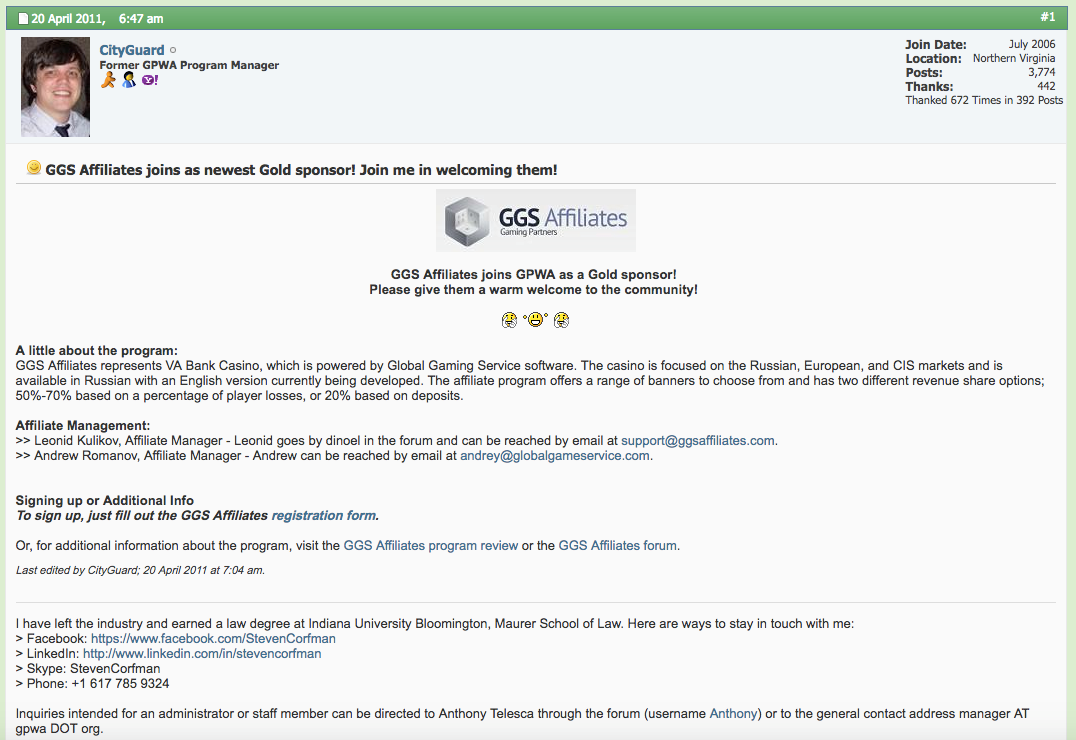This screenshot has width=1076, height=740.
Task: Click the posts count '3,774'
Action: (x=1042, y=72)
